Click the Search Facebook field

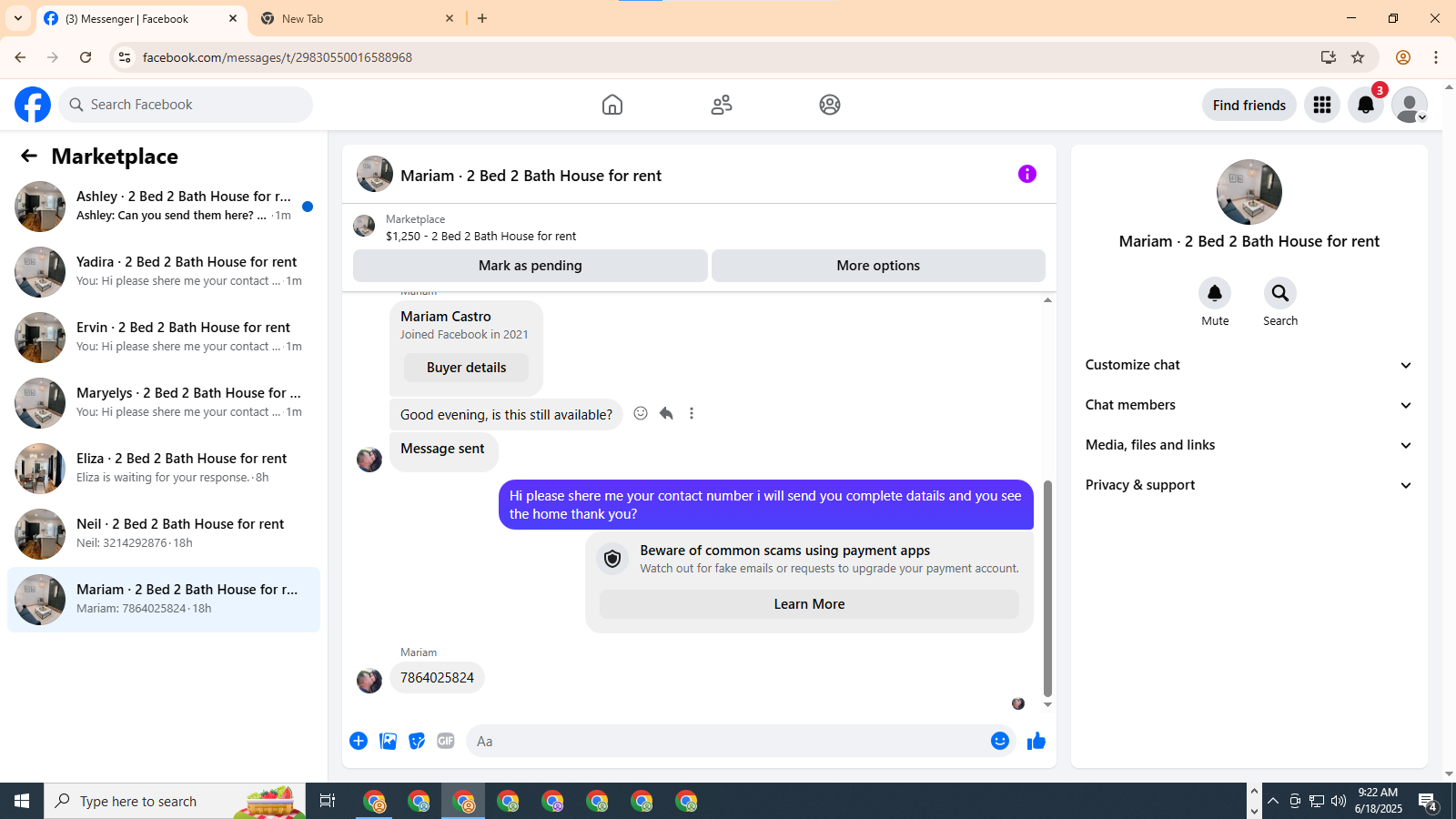click(x=186, y=105)
